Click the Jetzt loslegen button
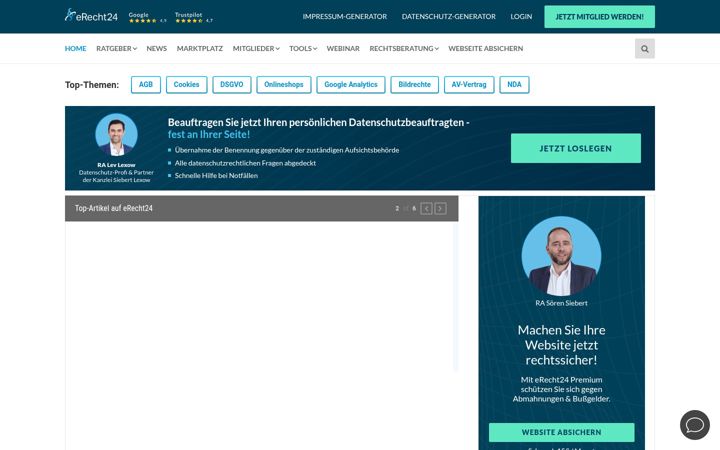The image size is (720, 450). click(575, 148)
